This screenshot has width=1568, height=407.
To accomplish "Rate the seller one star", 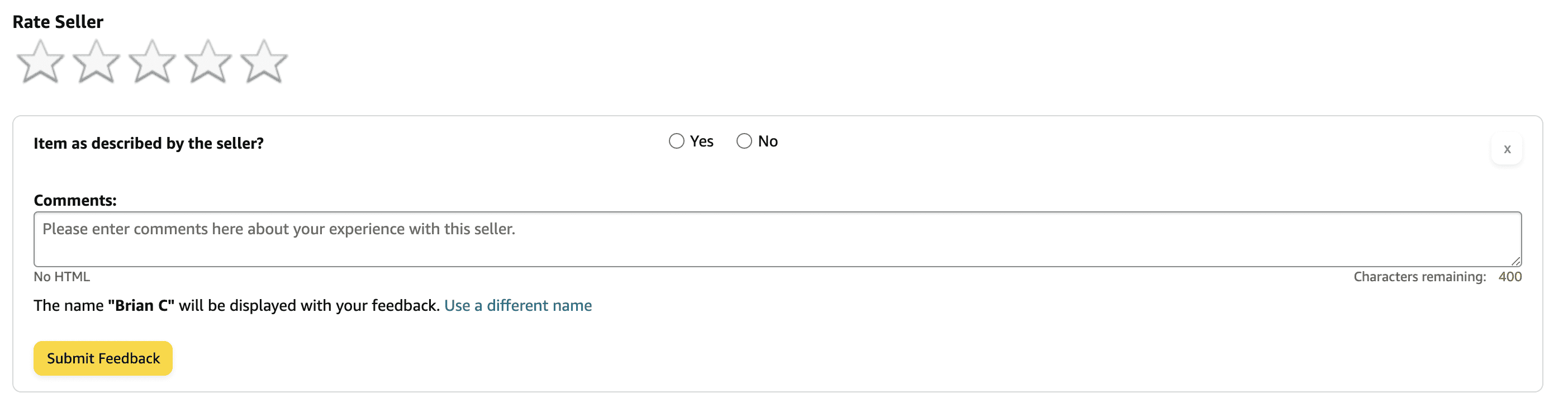I will pyautogui.click(x=40, y=61).
